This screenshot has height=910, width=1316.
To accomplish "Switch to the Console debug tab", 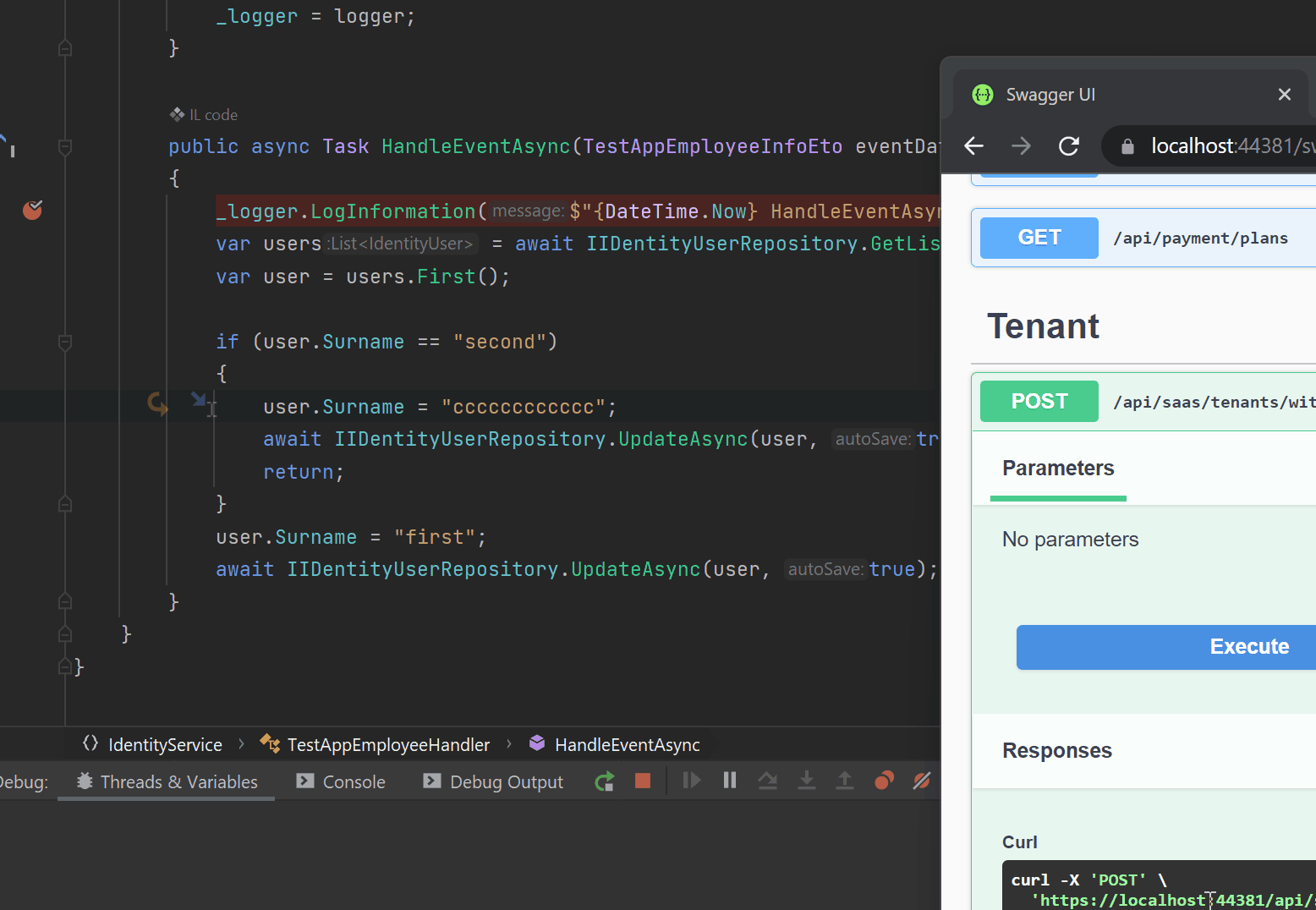I will [341, 782].
